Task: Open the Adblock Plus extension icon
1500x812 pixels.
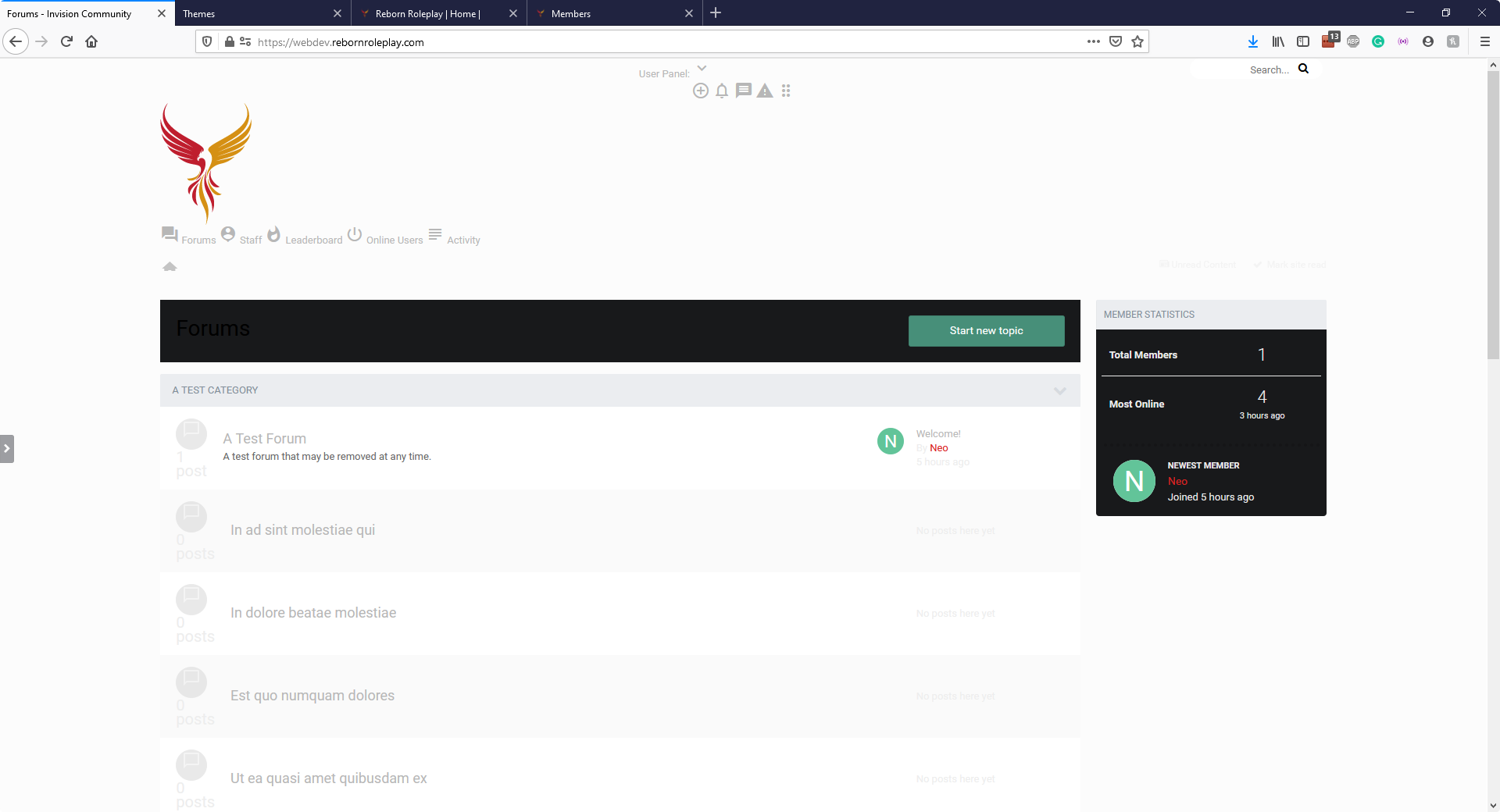Action: (x=1353, y=41)
